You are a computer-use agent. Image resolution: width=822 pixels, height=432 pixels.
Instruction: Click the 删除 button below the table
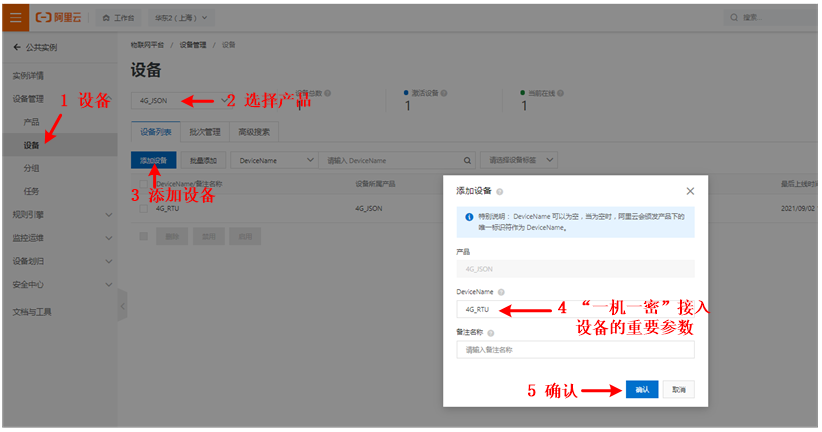(172, 236)
